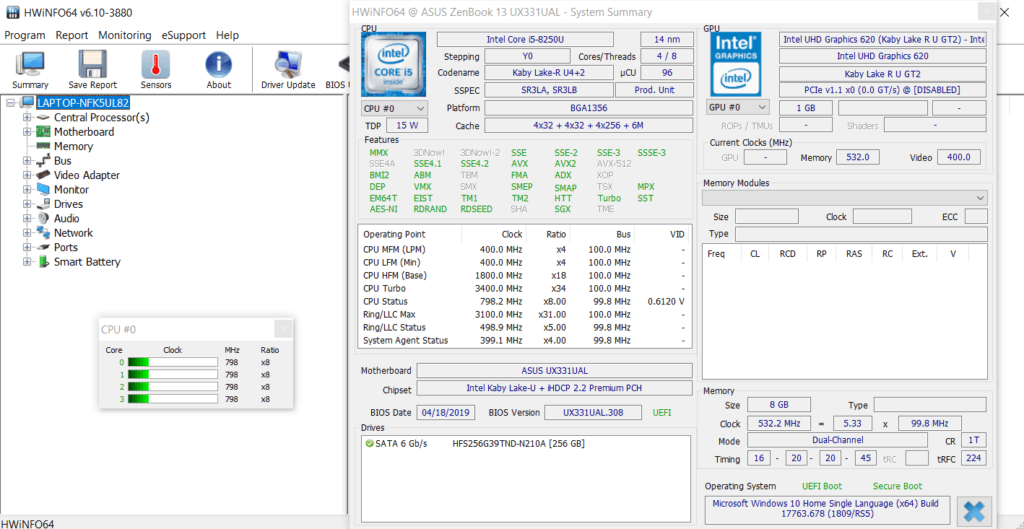Expand the Motherboard node
The width and height of the screenshot is (1024, 529).
pos(27,132)
